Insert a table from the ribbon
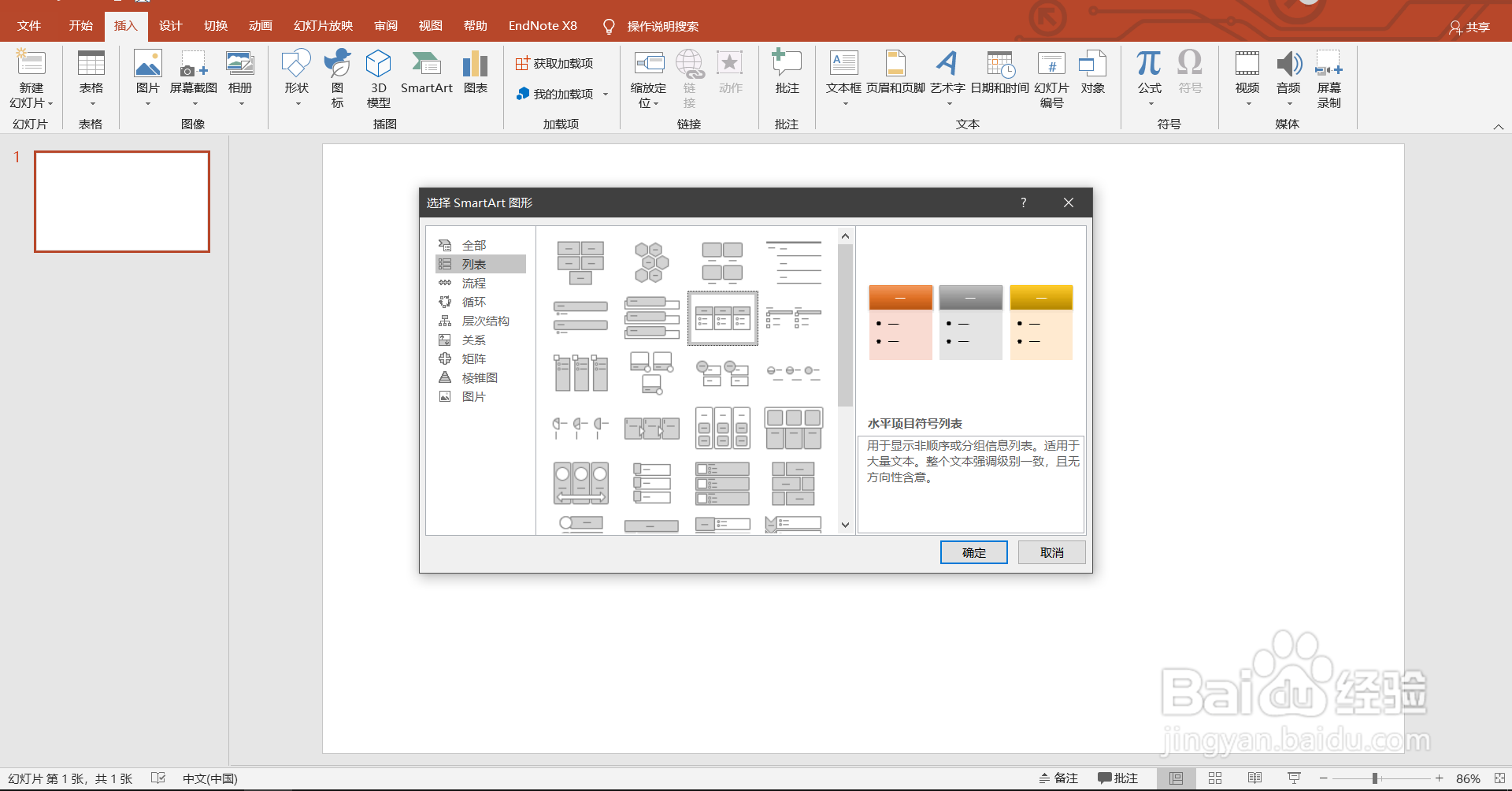 click(x=91, y=78)
